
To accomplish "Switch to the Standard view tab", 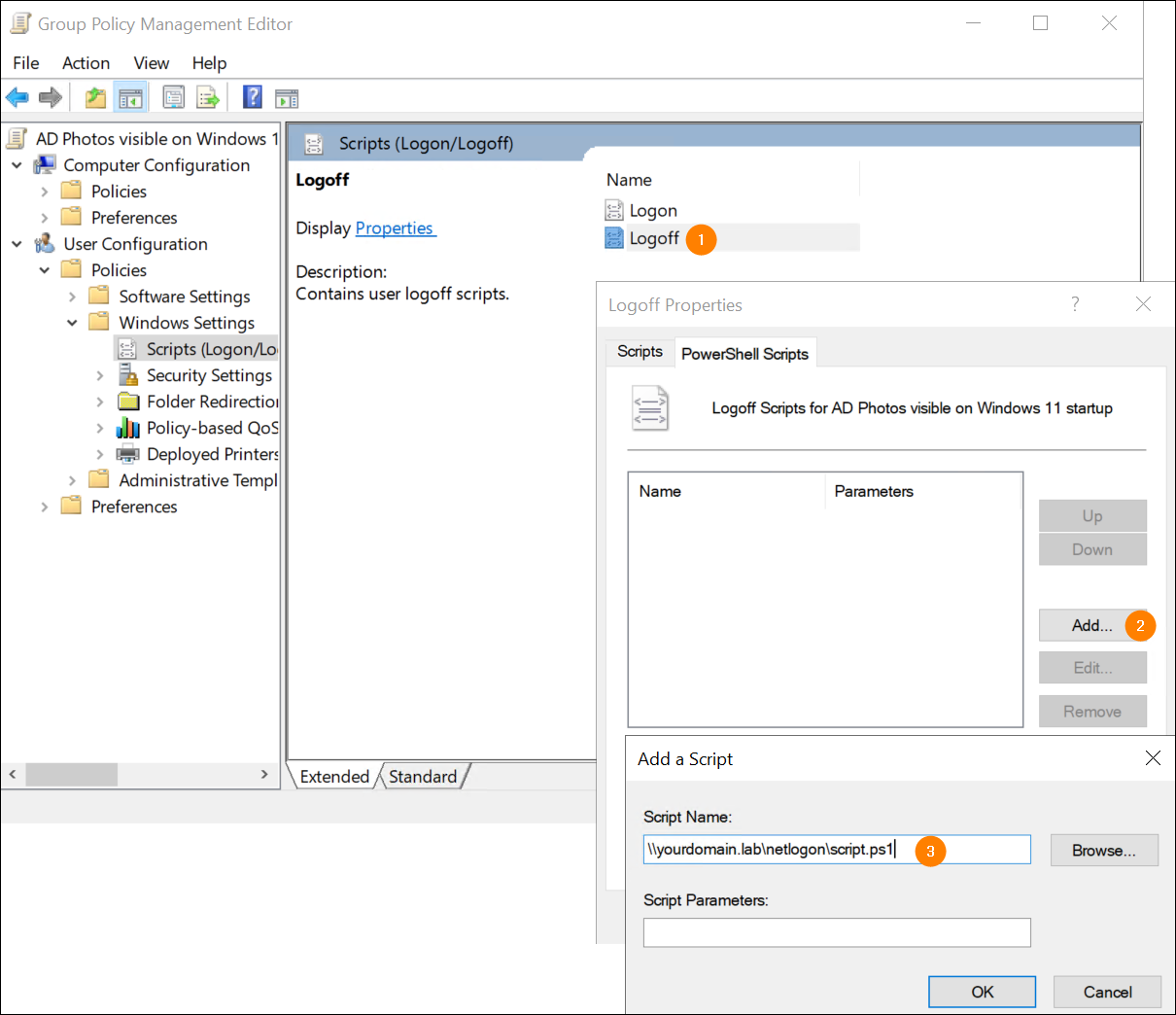I will point(423,776).
